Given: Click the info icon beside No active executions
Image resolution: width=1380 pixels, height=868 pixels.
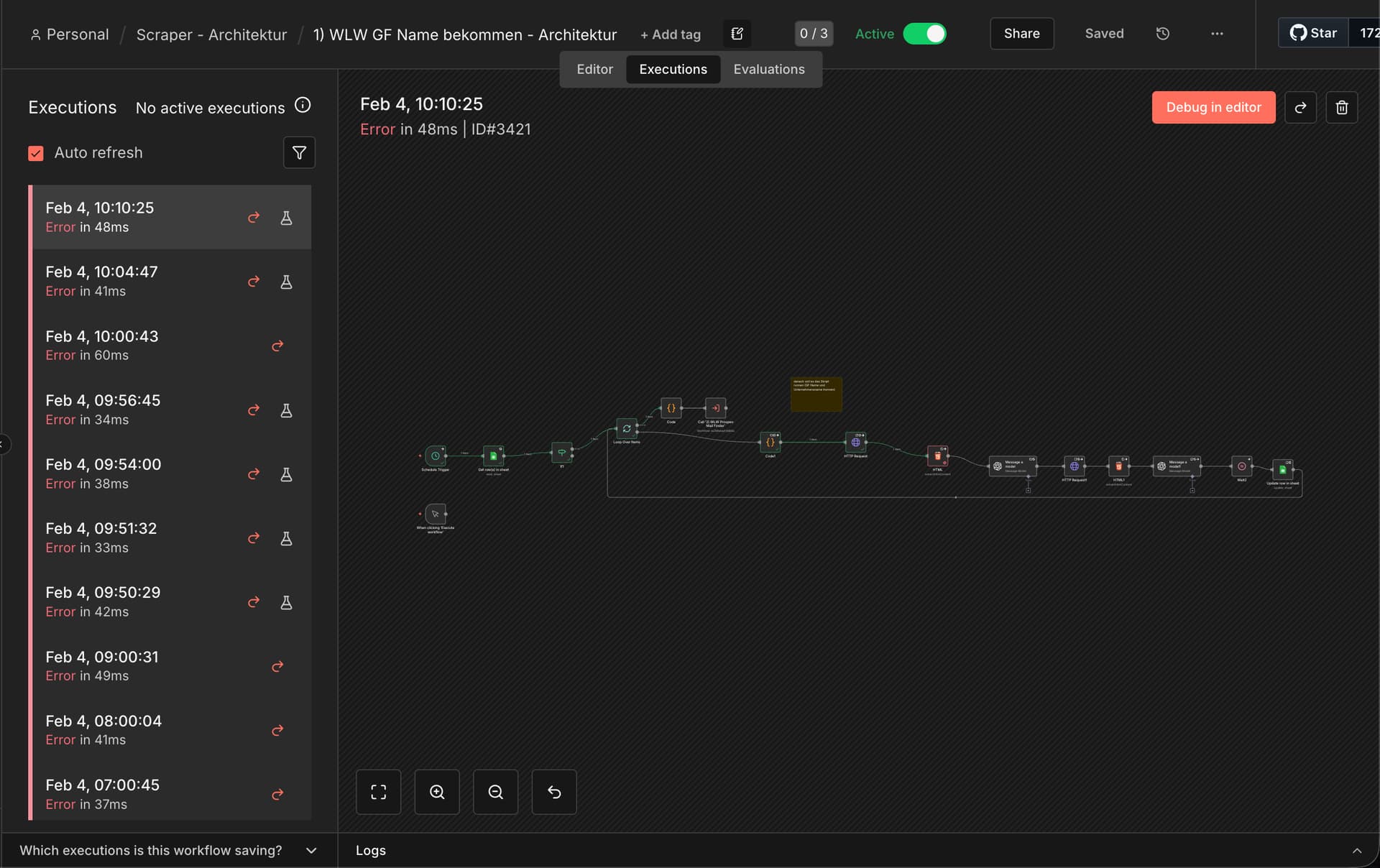Looking at the screenshot, I should (x=303, y=106).
